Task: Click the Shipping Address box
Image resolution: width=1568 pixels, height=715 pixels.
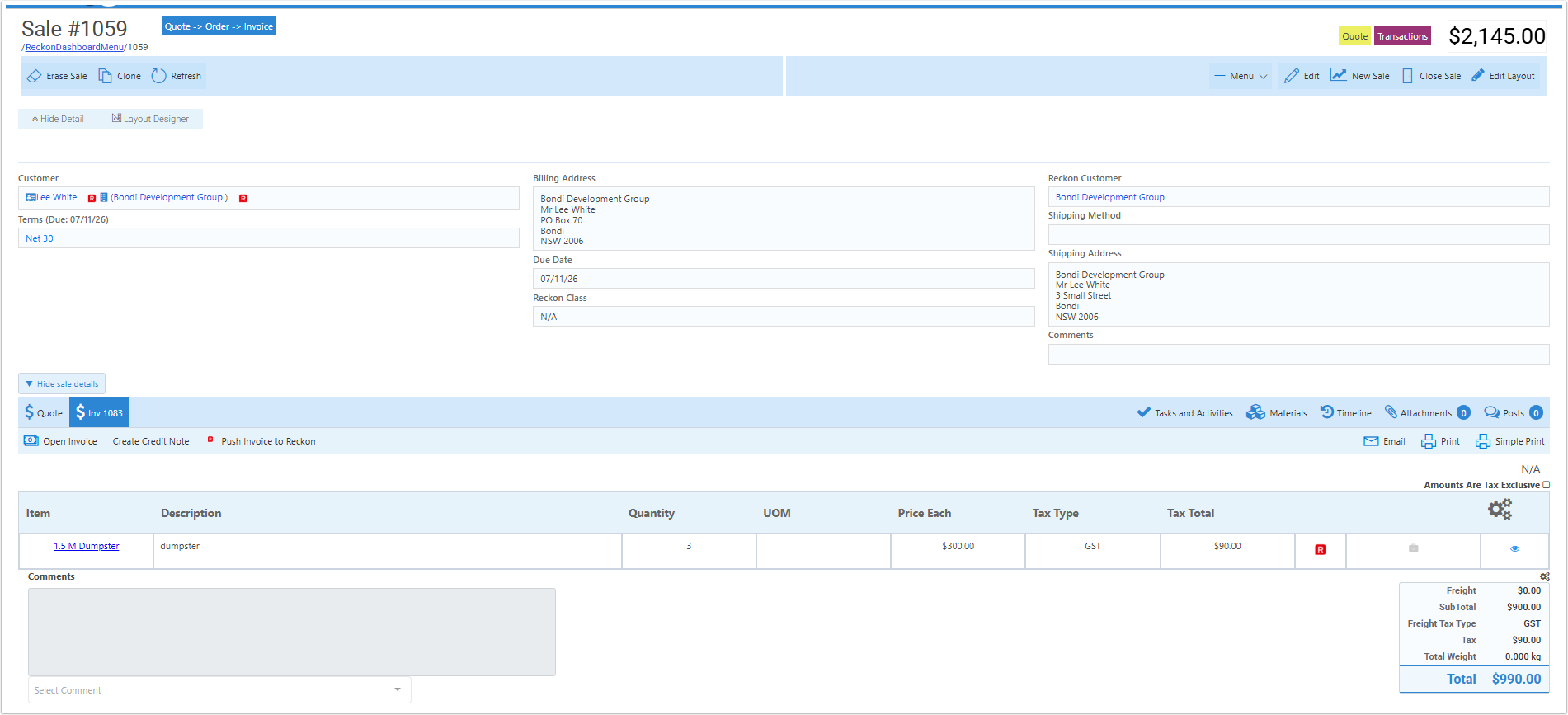Action: coord(1298,294)
